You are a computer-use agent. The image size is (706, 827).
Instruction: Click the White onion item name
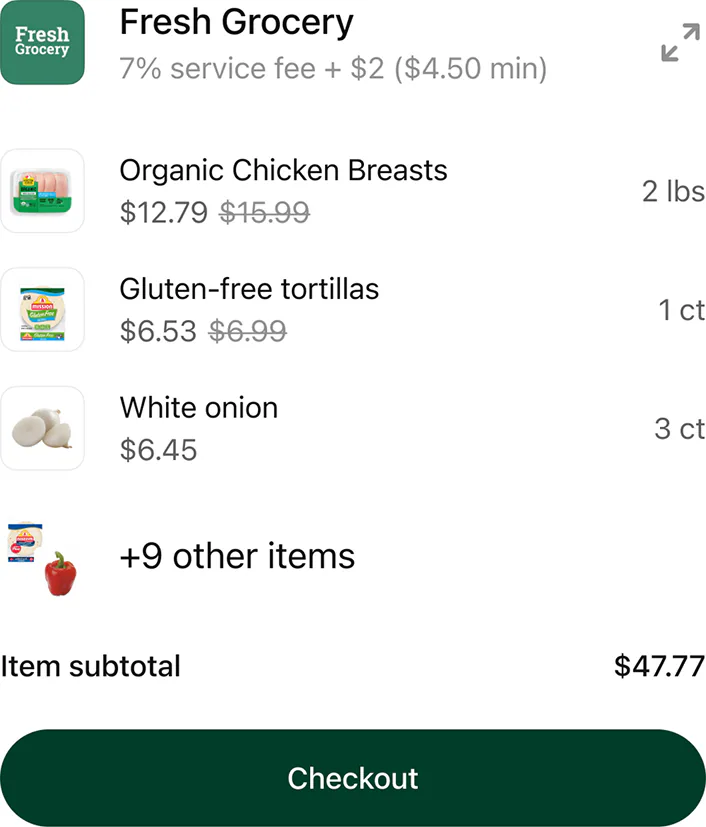198,408
